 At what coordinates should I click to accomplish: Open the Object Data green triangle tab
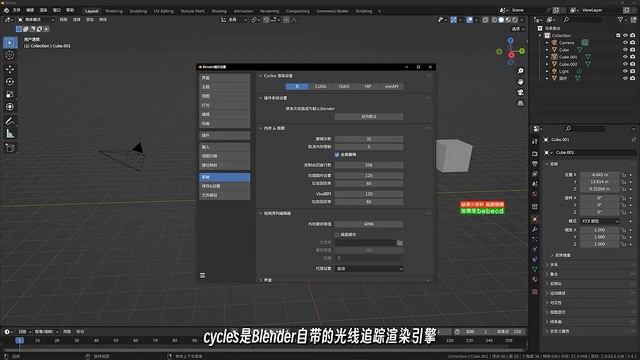pos(535,269)
